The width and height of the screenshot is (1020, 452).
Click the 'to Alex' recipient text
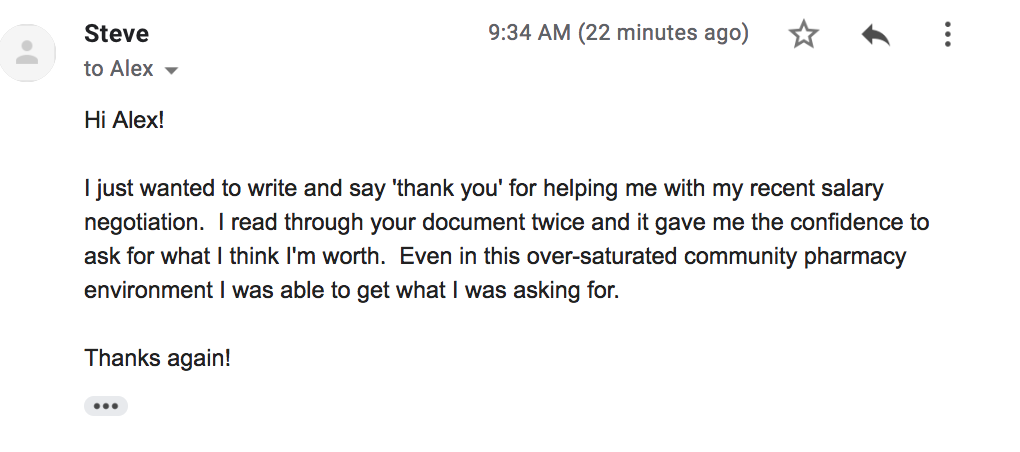point(119,70)
